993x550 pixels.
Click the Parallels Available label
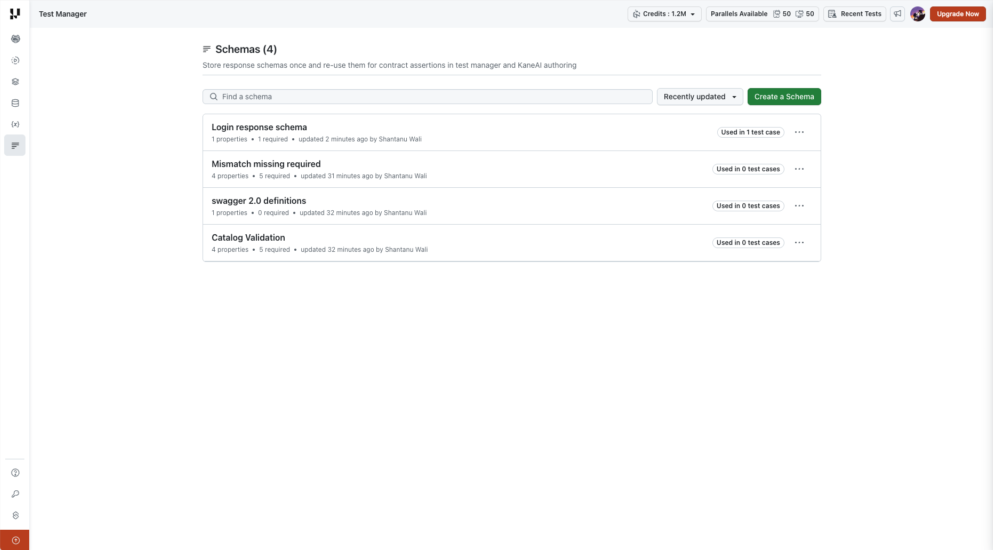pyautogui.click(x=738, y=13)
